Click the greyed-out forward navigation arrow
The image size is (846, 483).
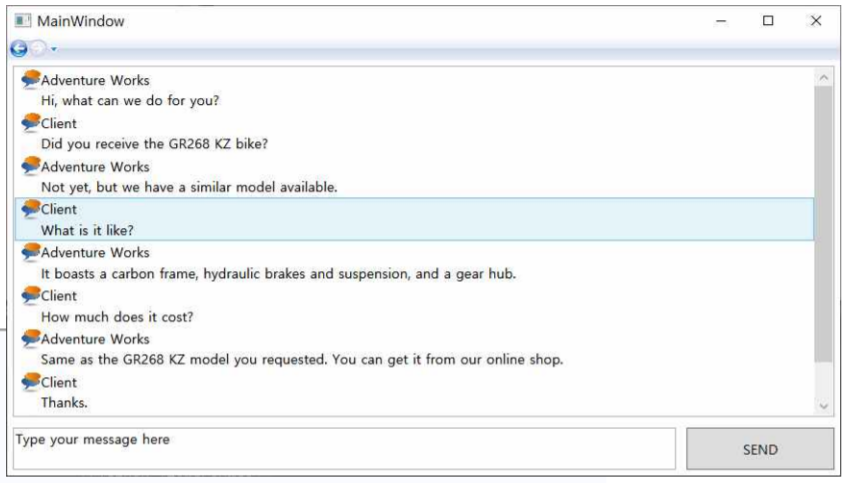38,49
